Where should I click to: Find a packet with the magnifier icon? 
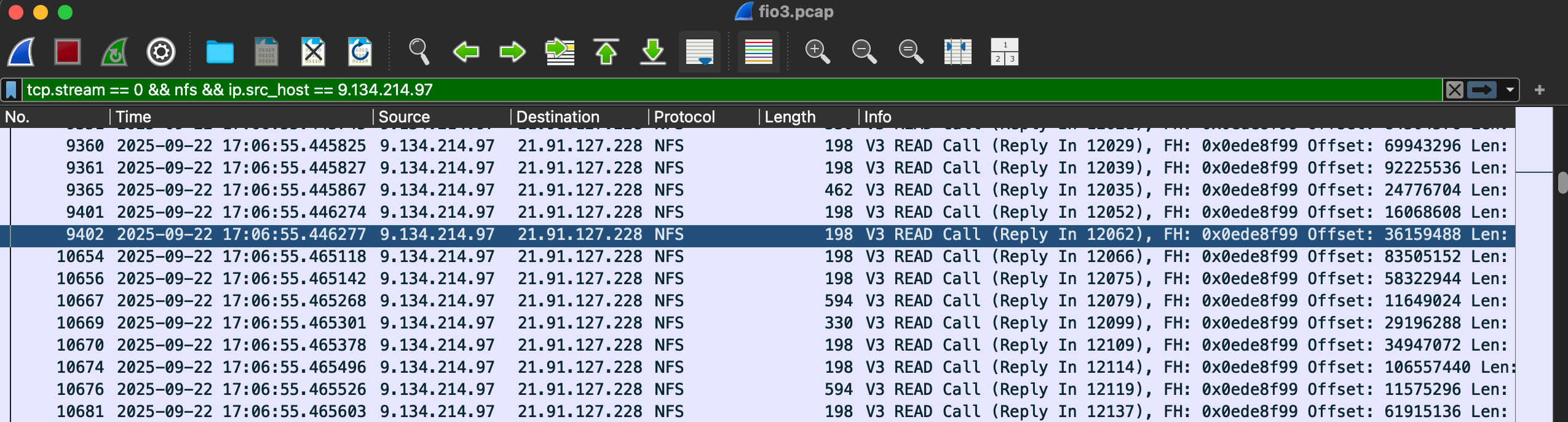click(x=419, y=52)
